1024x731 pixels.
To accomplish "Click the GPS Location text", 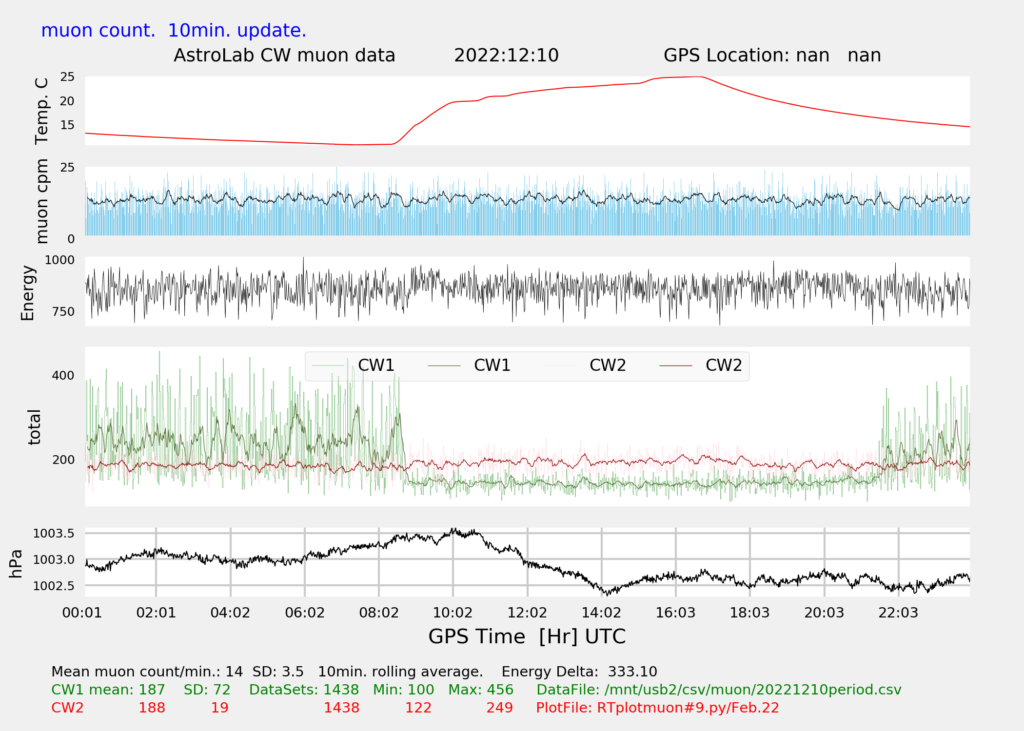I will pyautogui.click(x=772, y=55).
